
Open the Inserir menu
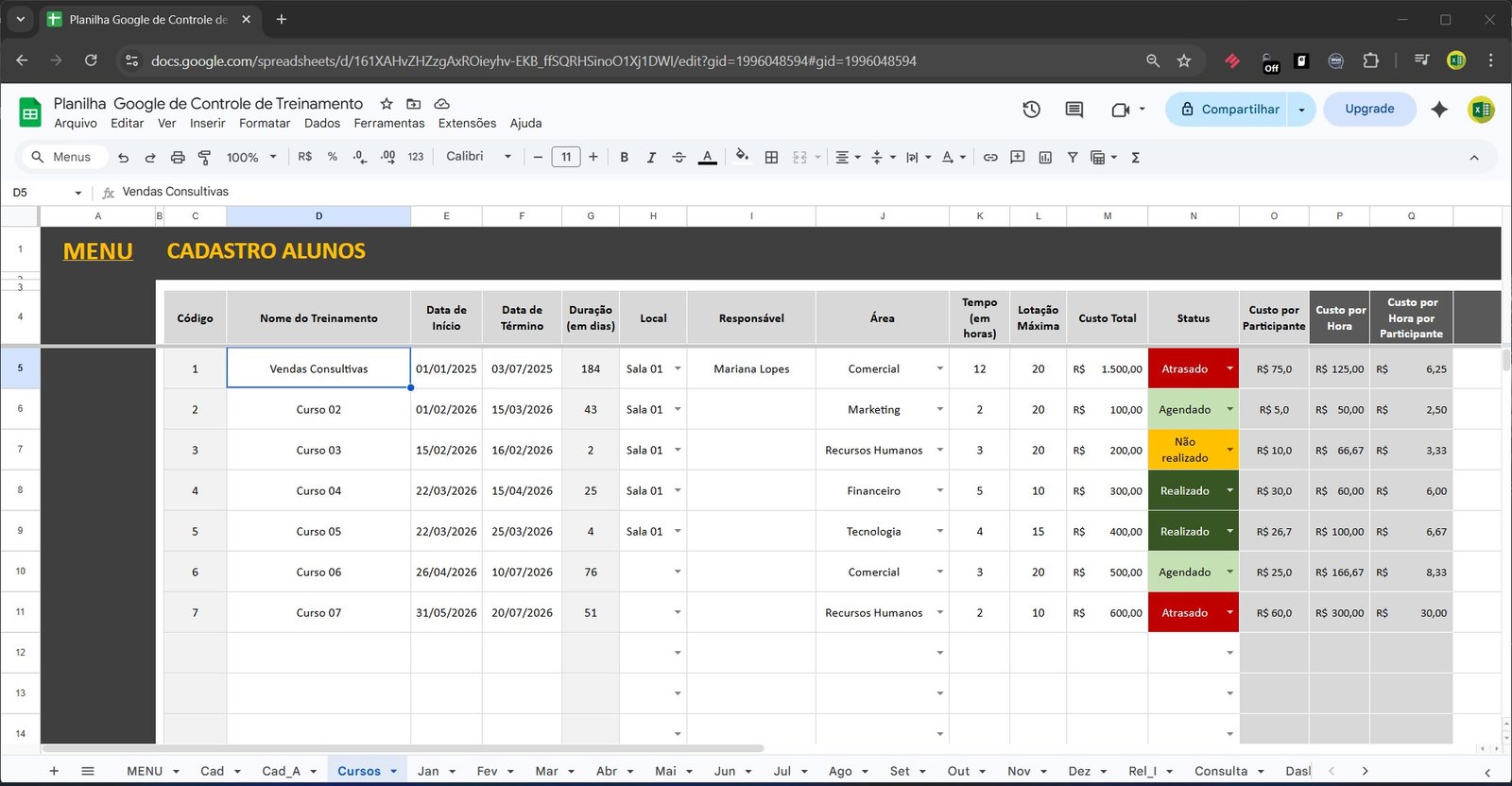(207, 123)
